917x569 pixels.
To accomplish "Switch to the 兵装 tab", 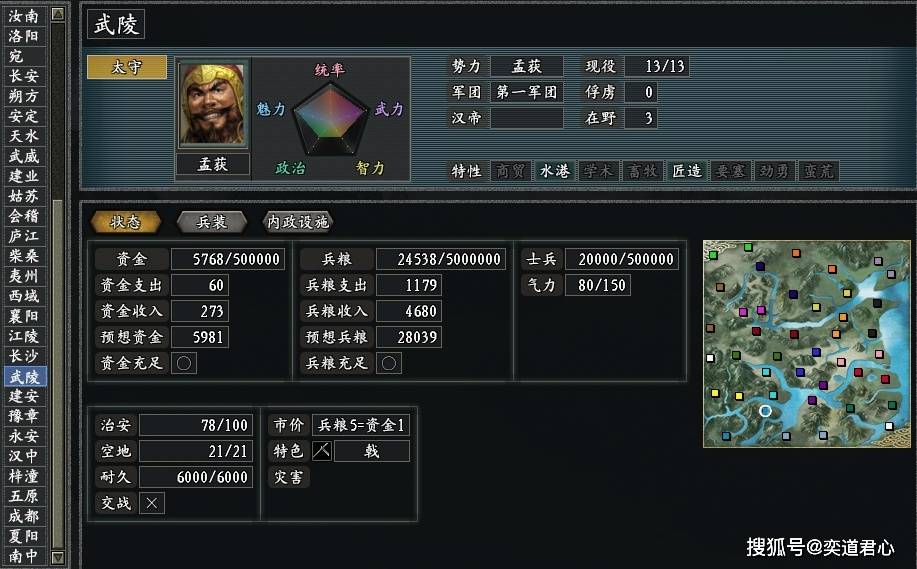I will click(212, 222).
